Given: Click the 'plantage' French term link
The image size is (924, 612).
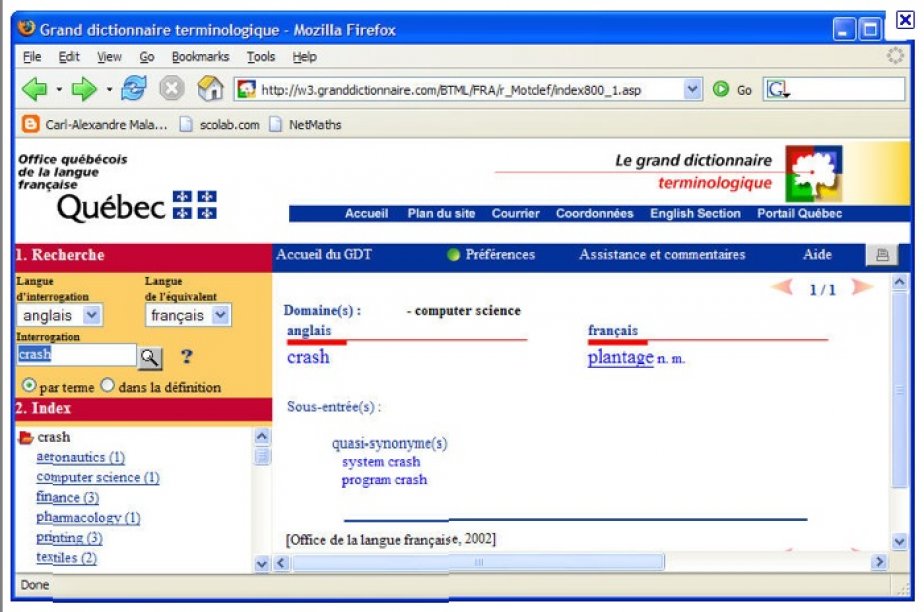Looking at the screenshot, I should (x=620, y=357).
